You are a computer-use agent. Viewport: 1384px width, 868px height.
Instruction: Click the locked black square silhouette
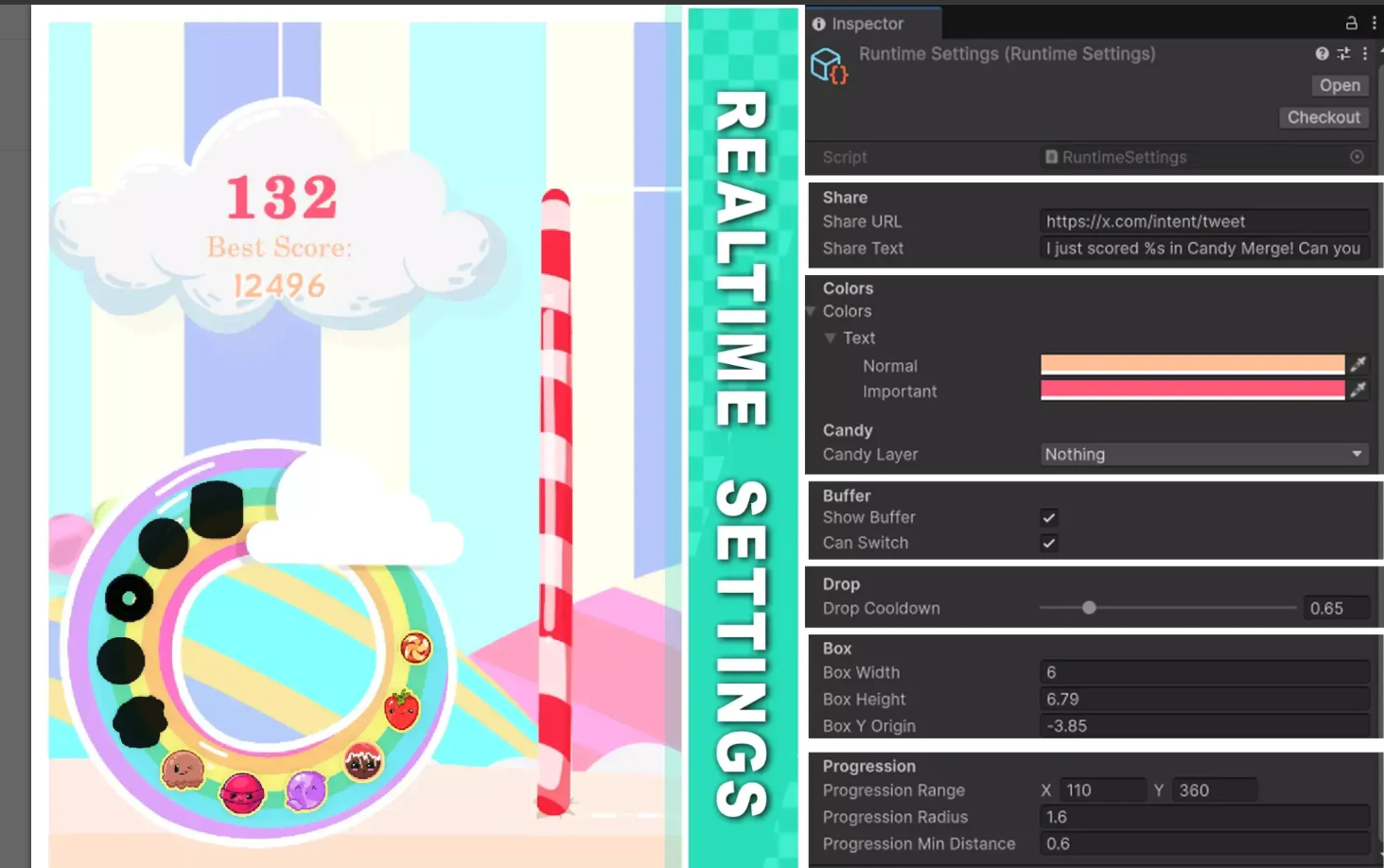(217, 509)
